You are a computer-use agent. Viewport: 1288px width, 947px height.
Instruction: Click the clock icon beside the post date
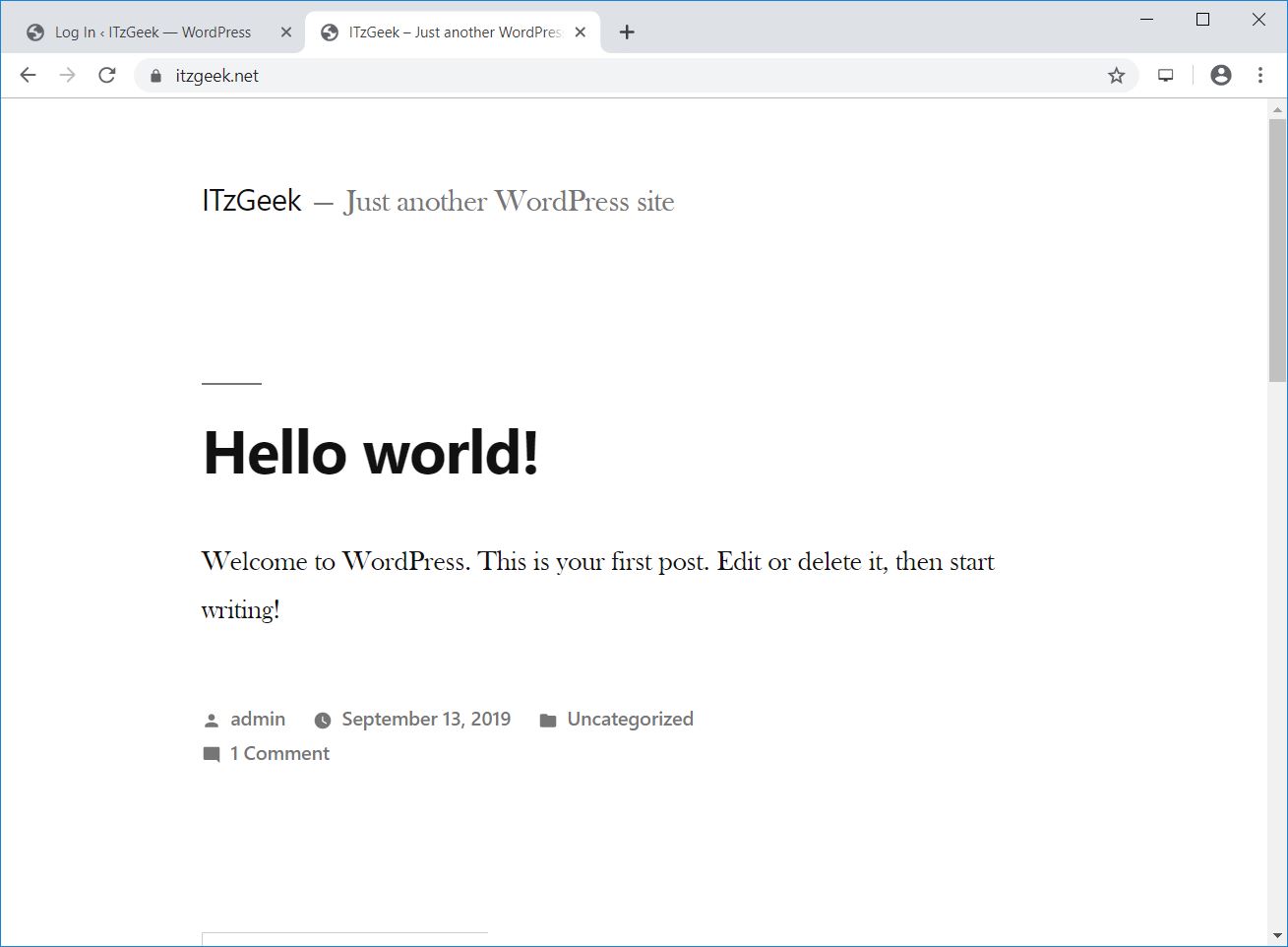[x=323, y=721]
